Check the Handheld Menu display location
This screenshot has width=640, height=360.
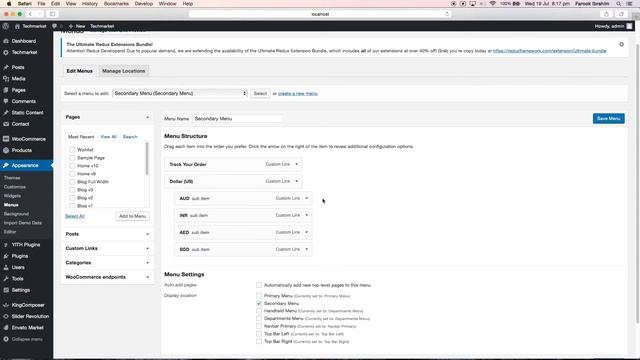pyautogui.click(x=259, y=311)
